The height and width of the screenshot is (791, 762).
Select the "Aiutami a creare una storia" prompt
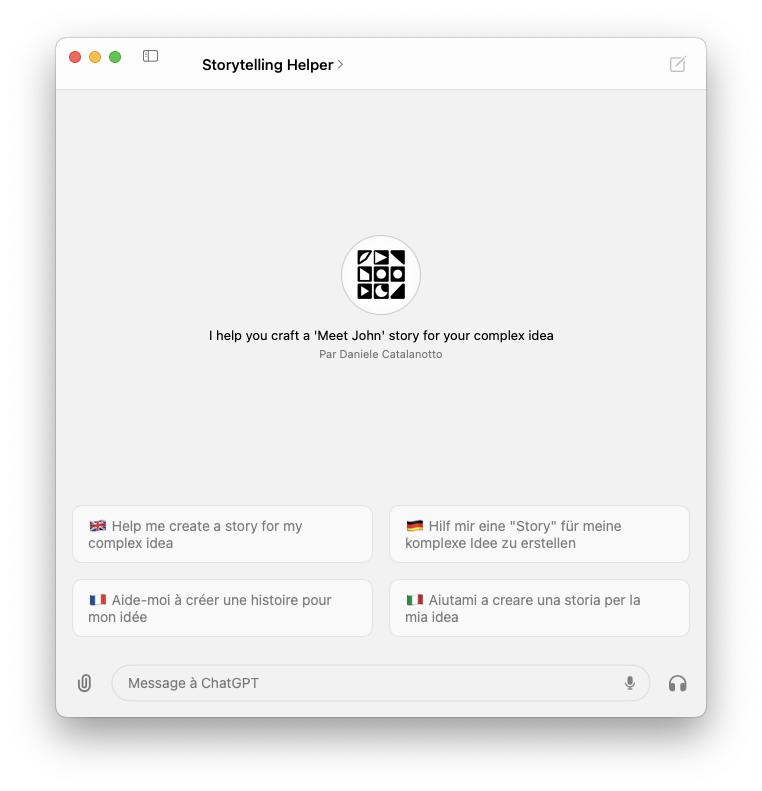539,608
